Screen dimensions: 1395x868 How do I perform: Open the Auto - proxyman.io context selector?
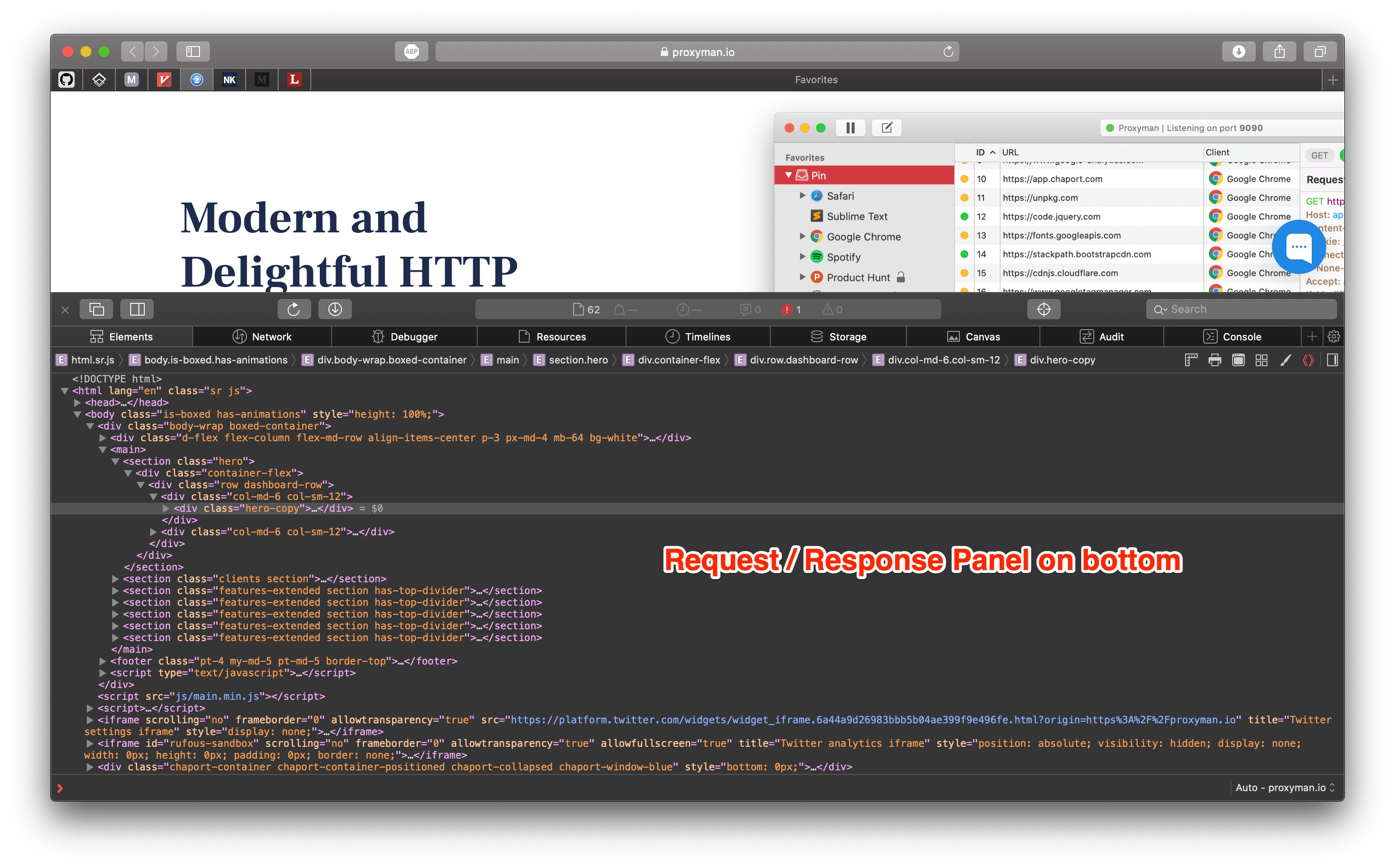coord(1284,788)
